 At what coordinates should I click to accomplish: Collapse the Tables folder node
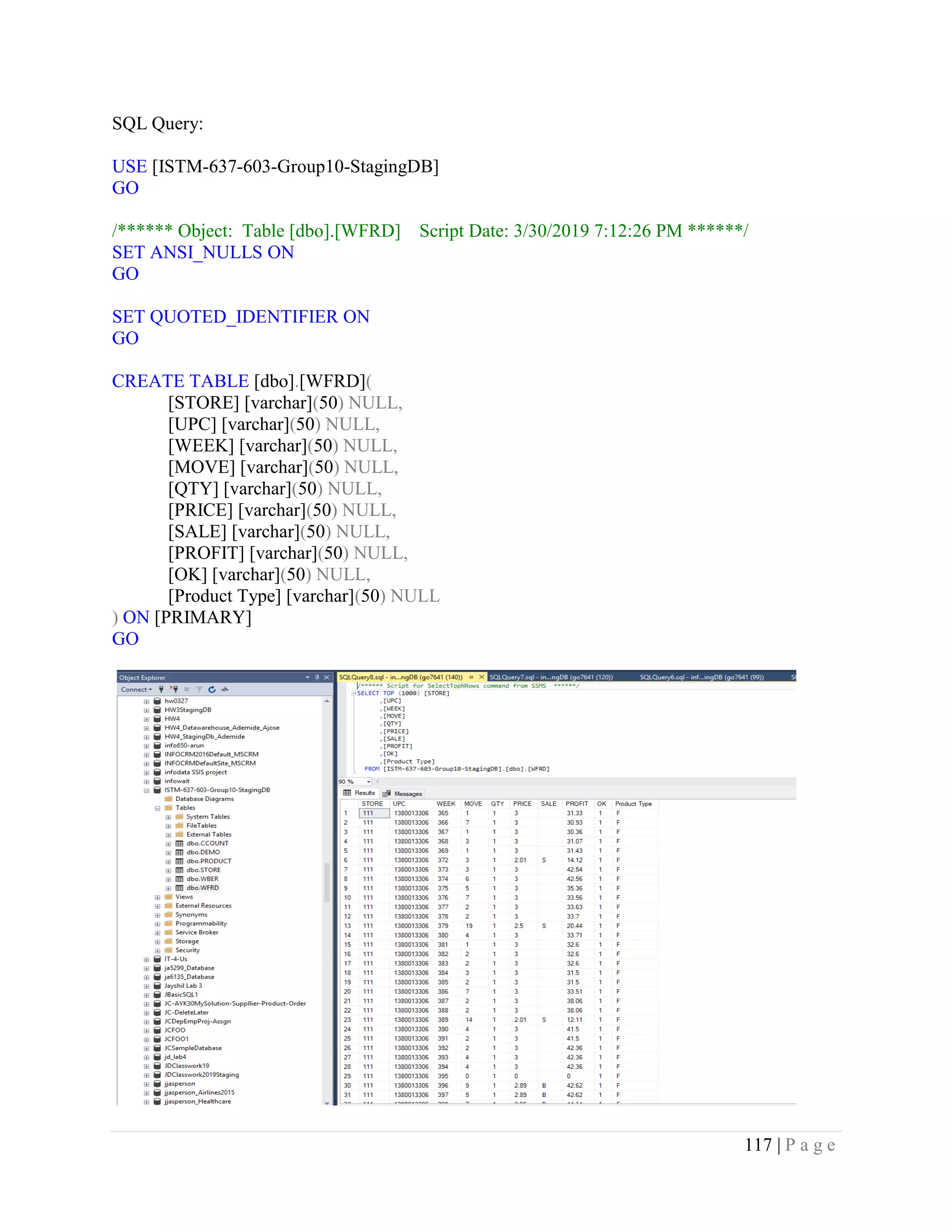coord(158,808)
